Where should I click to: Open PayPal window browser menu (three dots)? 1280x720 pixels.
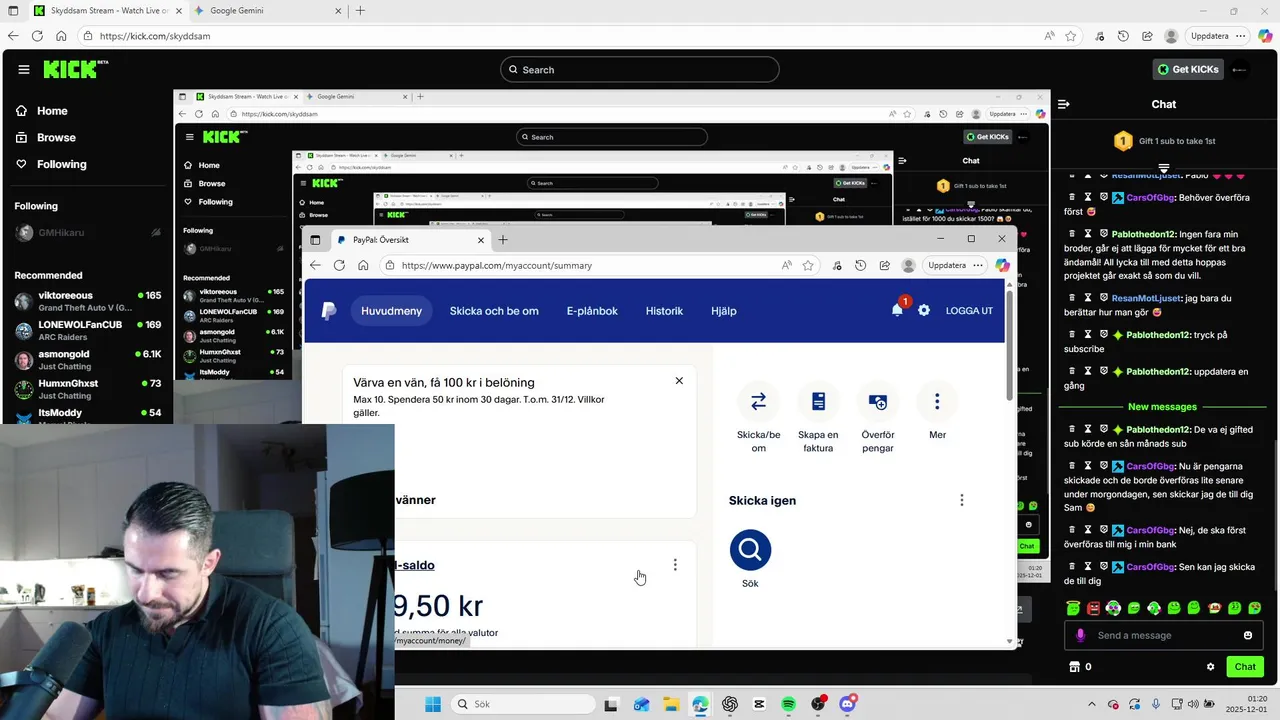(977, 265)
